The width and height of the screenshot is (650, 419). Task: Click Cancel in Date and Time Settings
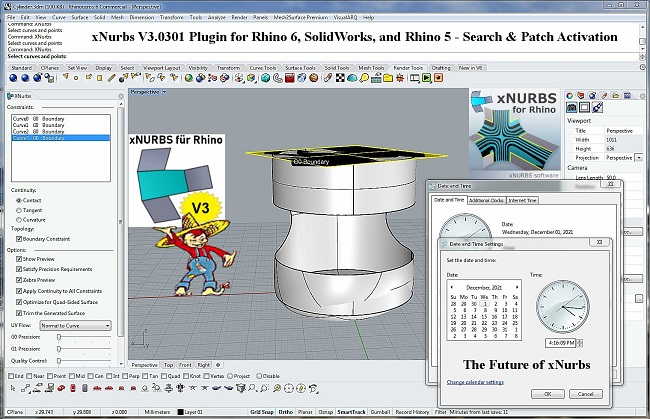(585, 394)
